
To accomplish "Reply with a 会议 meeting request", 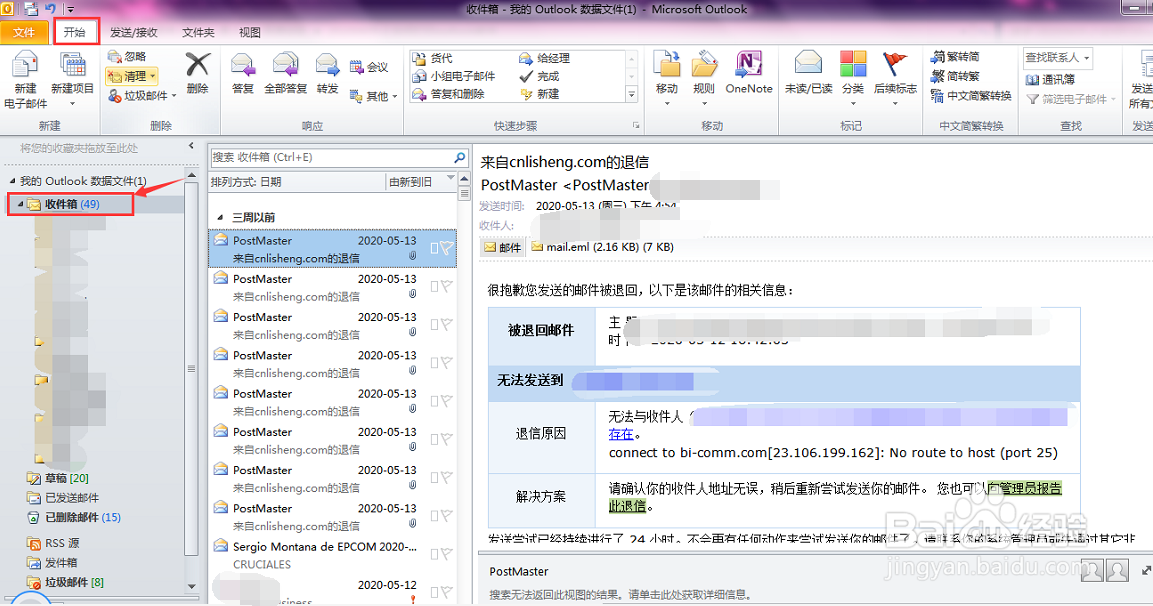I will tap(369, 67).
